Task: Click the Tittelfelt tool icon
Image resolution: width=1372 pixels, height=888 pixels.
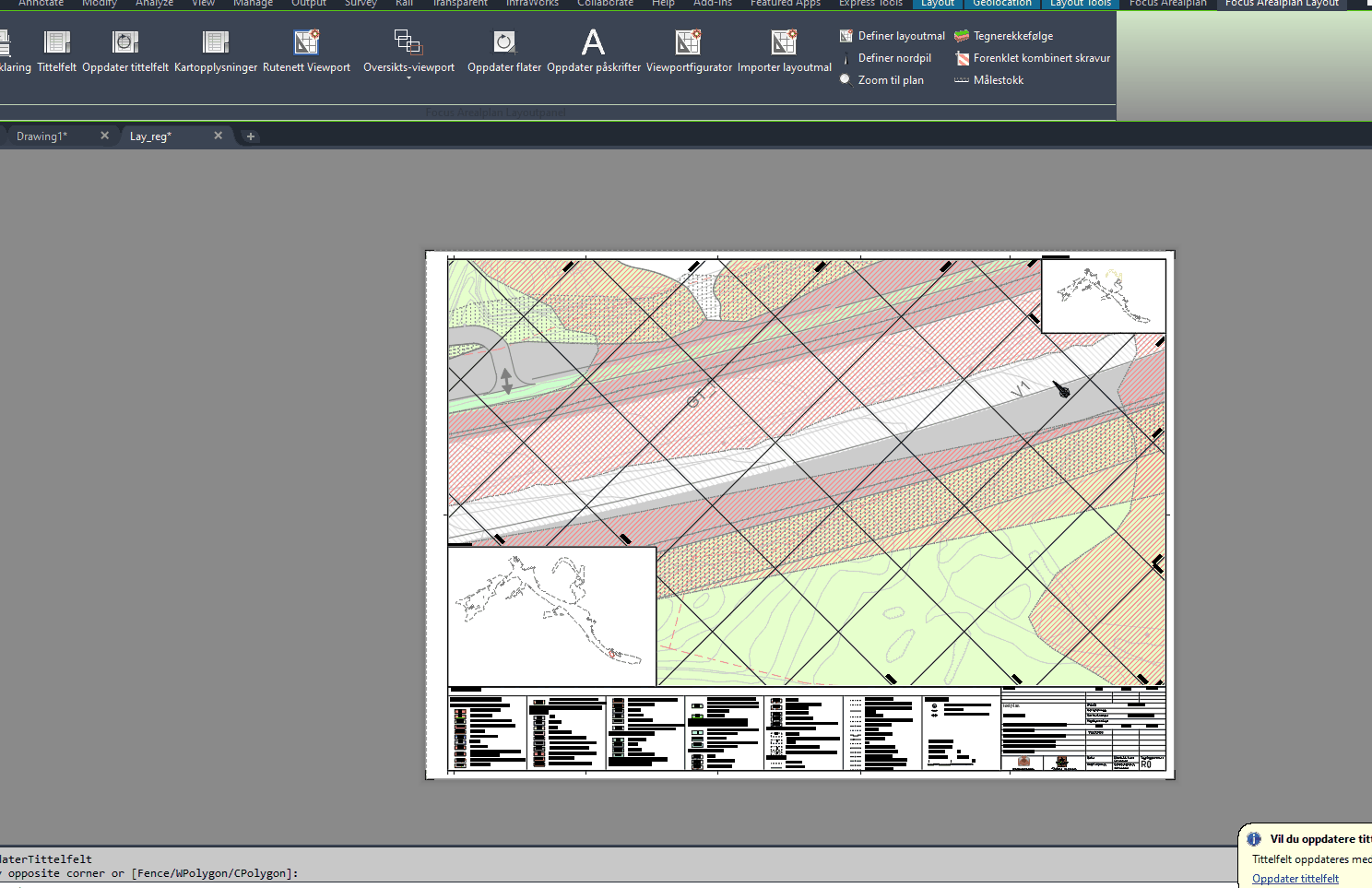Action: point(57,42)
